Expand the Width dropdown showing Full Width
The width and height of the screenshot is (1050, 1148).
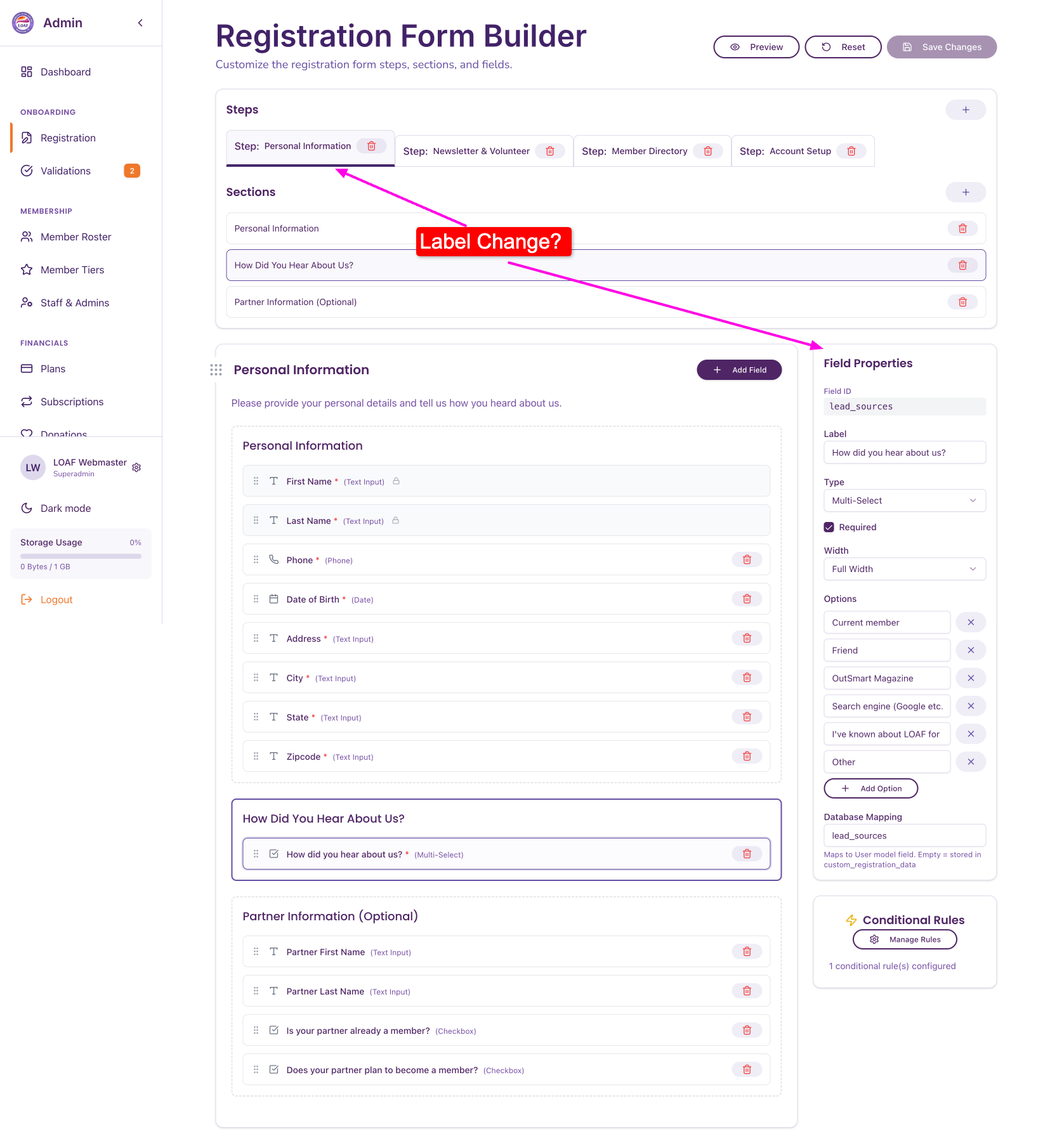coord(904,569)
